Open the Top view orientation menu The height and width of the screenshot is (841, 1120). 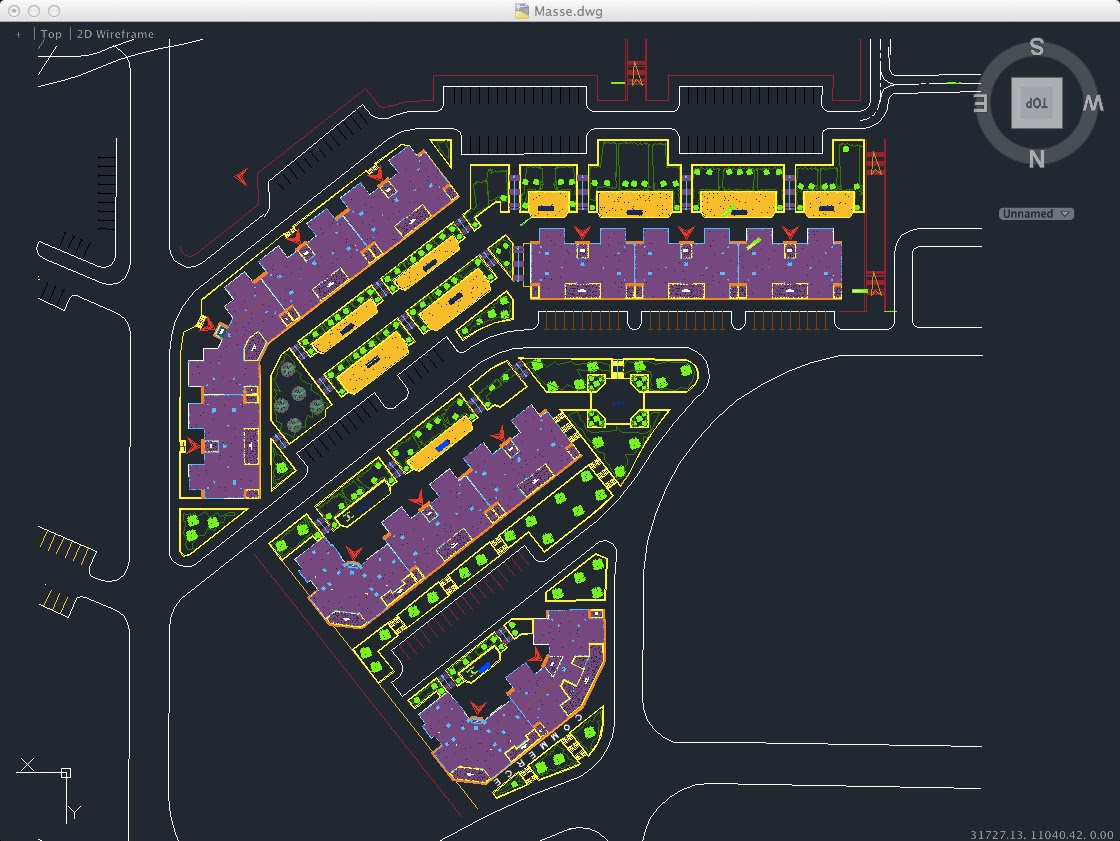coord(50,33)
